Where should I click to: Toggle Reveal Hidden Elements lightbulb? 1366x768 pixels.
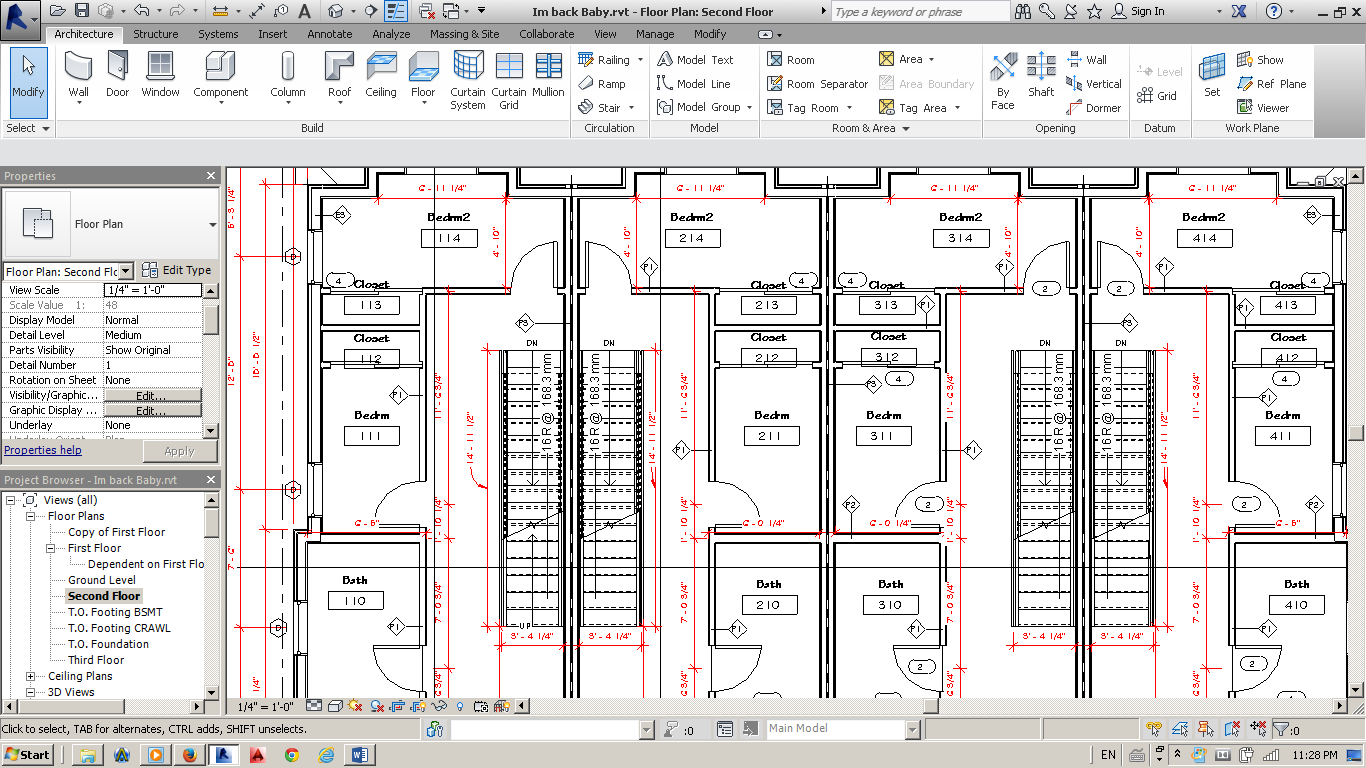(x=460, y=706)
